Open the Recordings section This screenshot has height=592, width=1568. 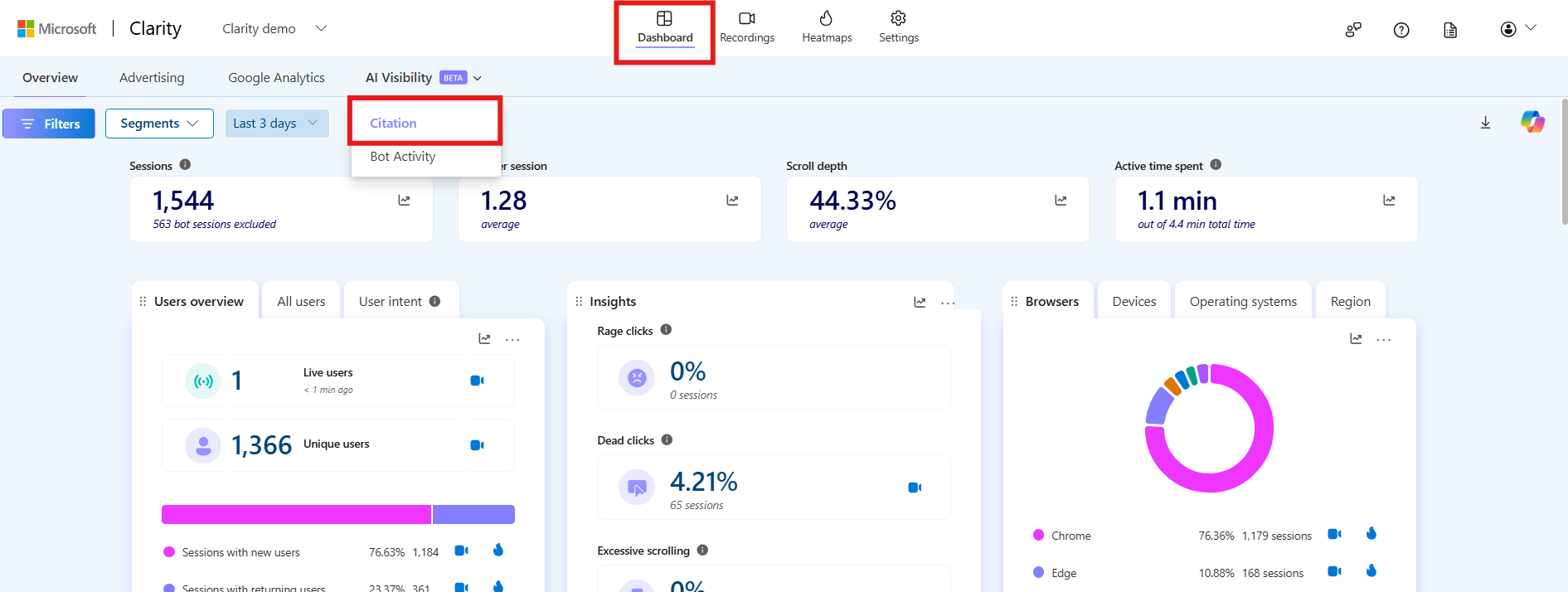pos(747,28)
